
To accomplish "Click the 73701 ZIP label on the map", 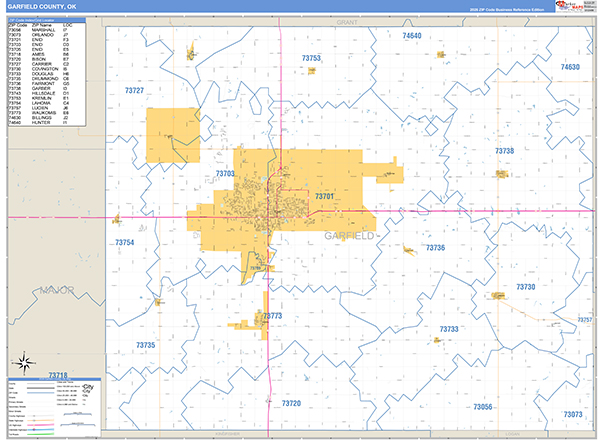I will (x=324, y=196).
